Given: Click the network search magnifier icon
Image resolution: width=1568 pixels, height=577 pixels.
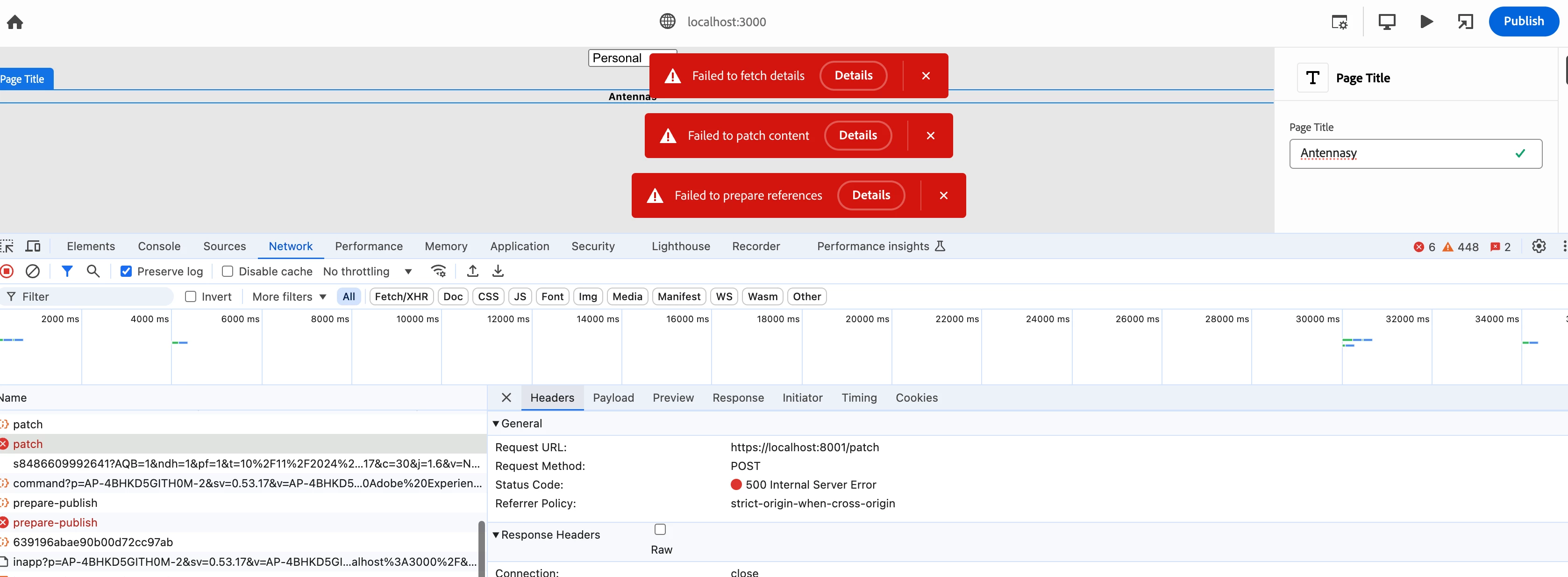Looking at the screenshot, I should pyautogui.click(x=93, y=271).
